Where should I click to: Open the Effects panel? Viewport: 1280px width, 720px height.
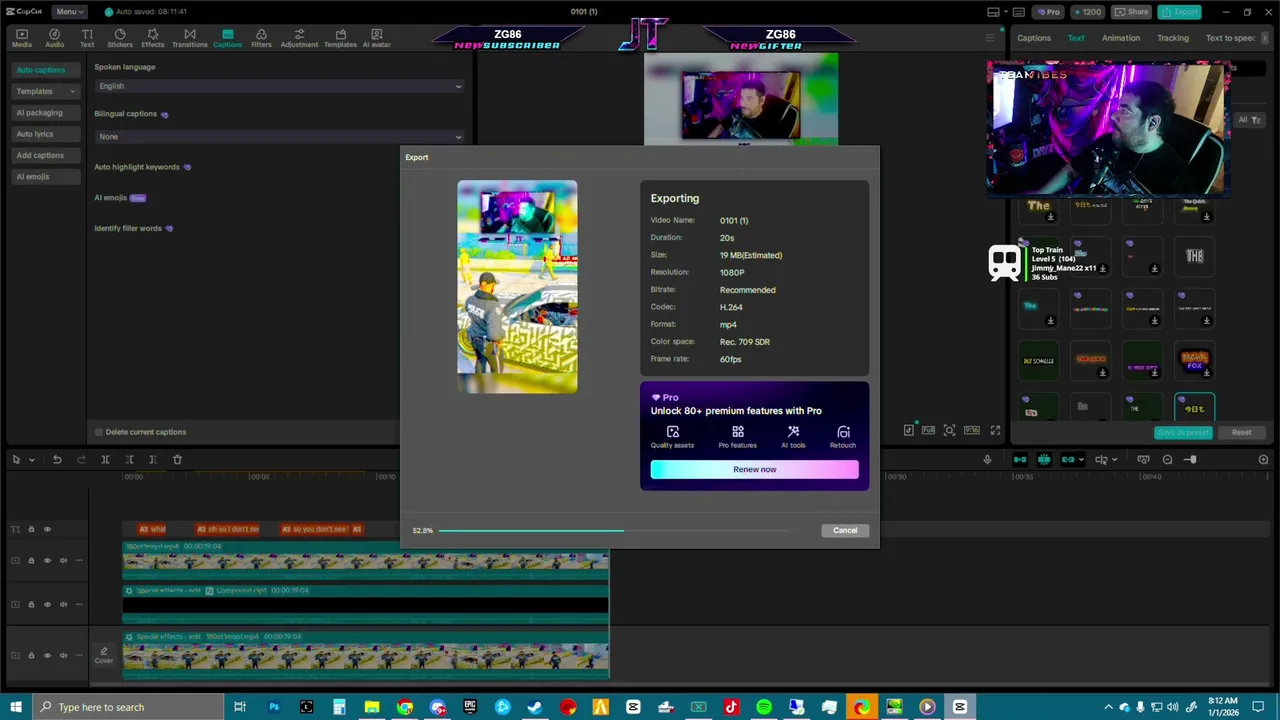152,38
